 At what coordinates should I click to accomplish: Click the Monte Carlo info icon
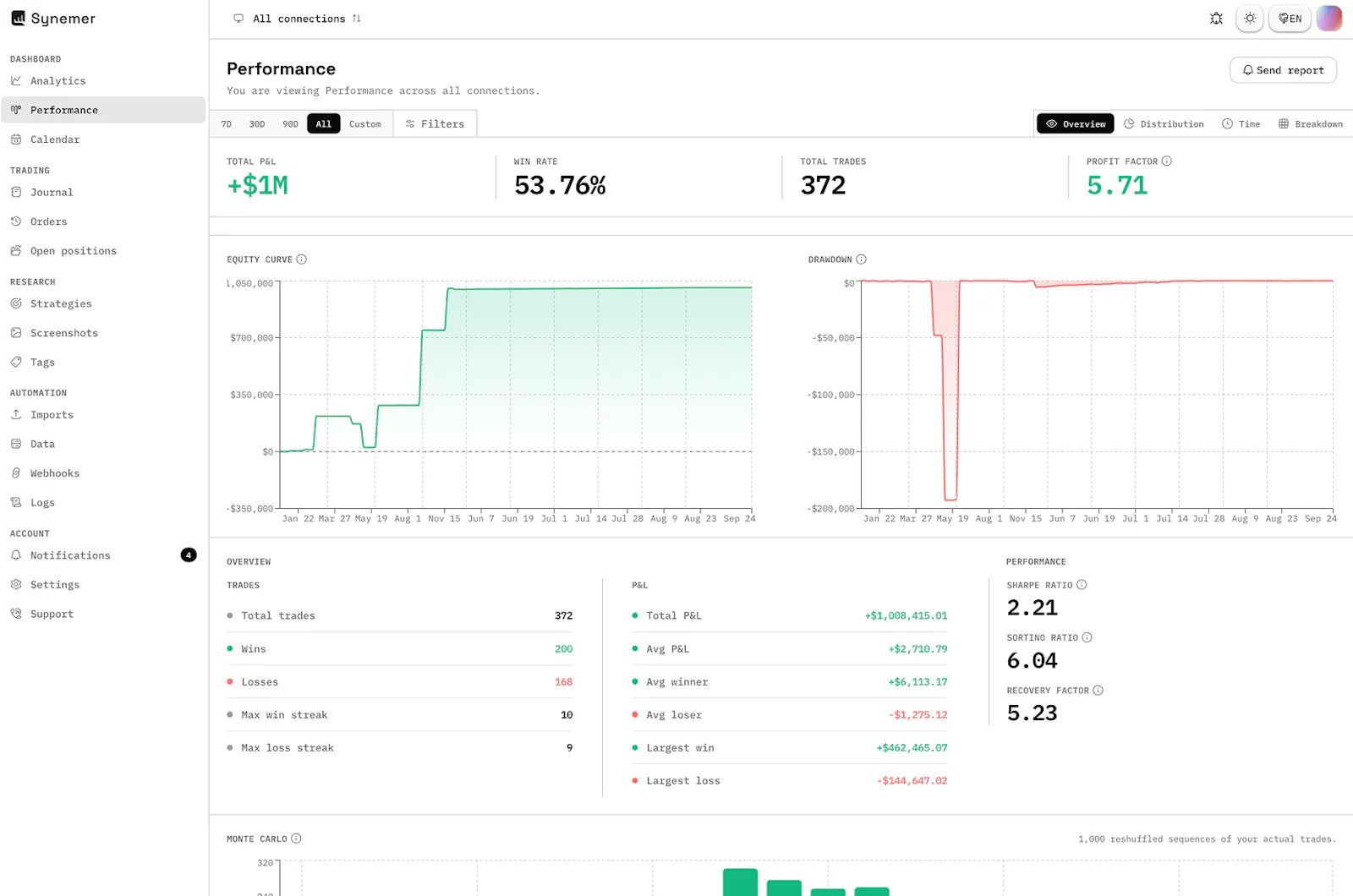tap(296, 839)
